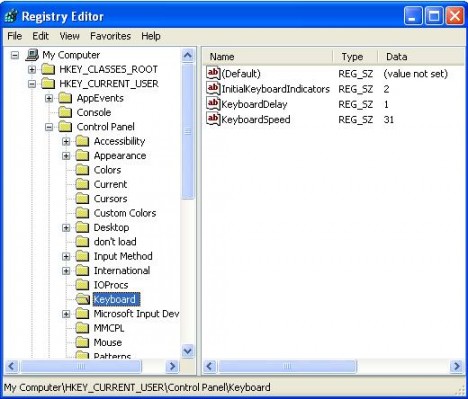This screenshot has height=399, width=468.
Task: Click the Registry Editor title bar icon
Action: [x=11, y=16]
